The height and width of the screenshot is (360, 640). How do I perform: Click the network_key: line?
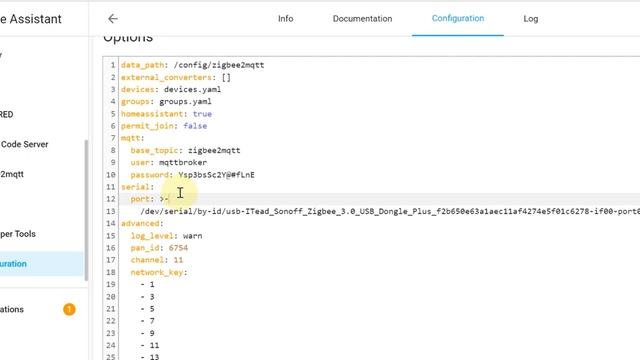point(159,272)
